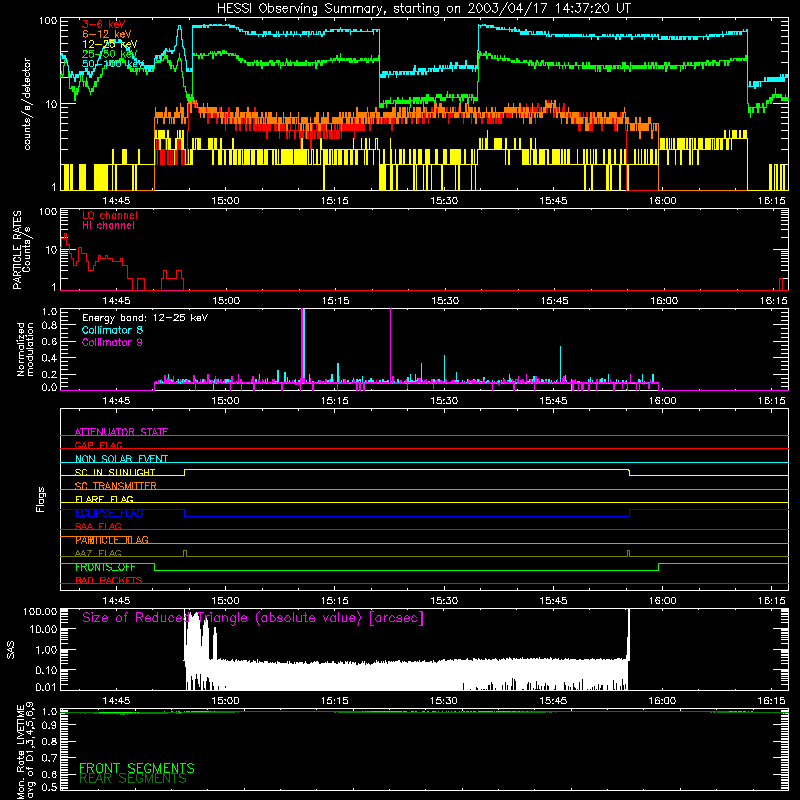Click the ATTENUATOR_STATE flag label
Image resolution: width=800 pixels, height=800 pixels.
pyautogui.click(x=121, y=432)
